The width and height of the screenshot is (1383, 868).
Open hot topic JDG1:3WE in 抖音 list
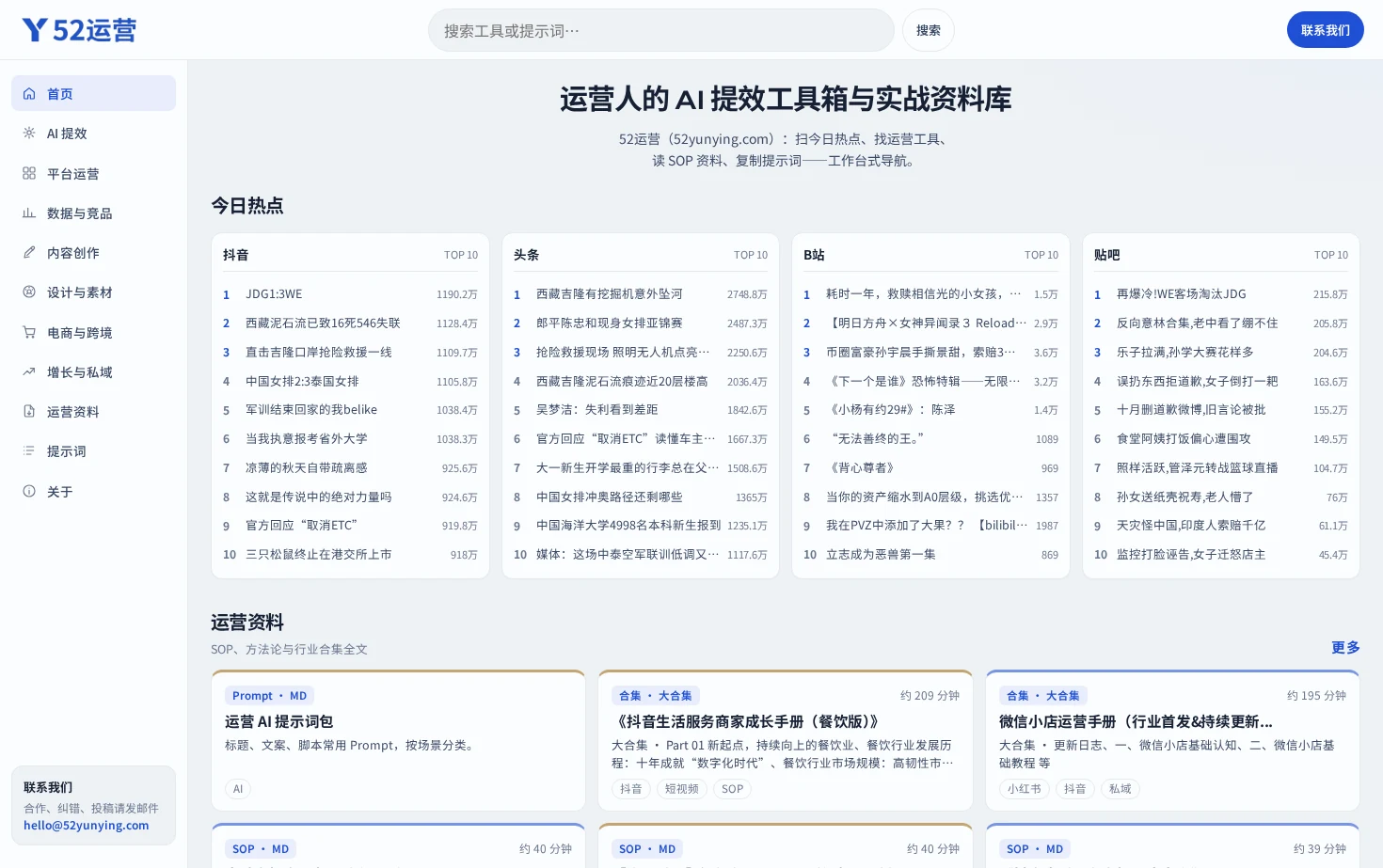coord(350,294)
